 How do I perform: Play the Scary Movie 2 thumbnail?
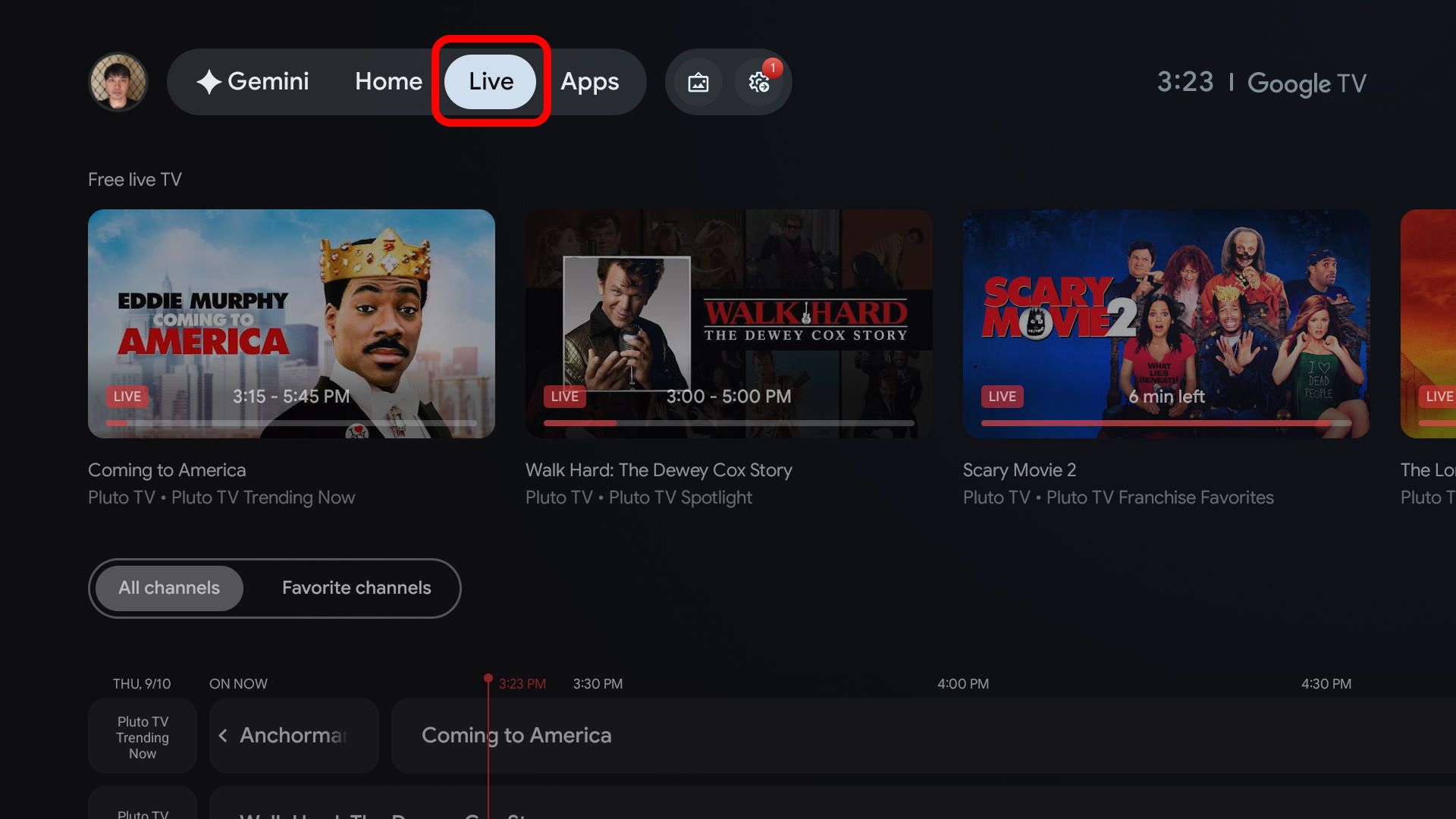pos(1166,324)
